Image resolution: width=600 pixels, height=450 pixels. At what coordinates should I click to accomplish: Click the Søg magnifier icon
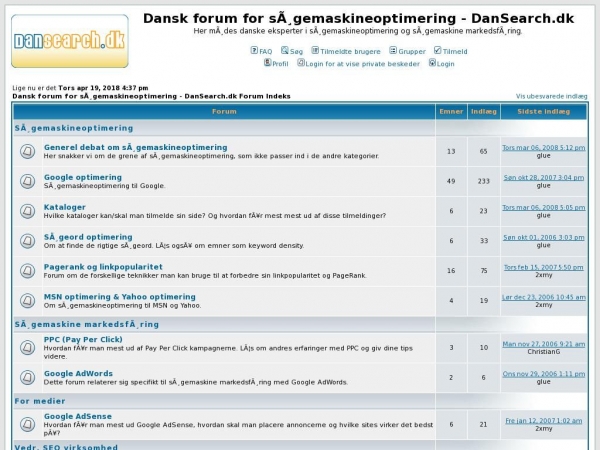pyautogui.click(x=285, y=50)
